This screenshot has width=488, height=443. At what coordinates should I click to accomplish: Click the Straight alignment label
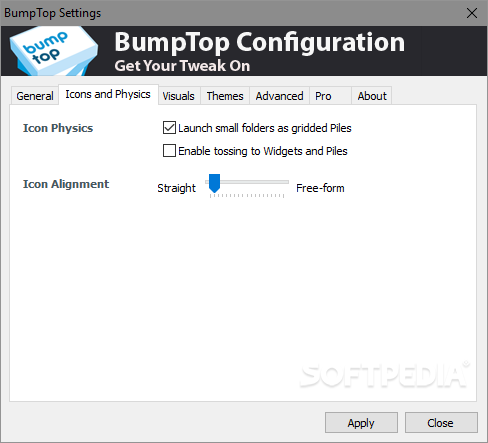coord(176,188)
